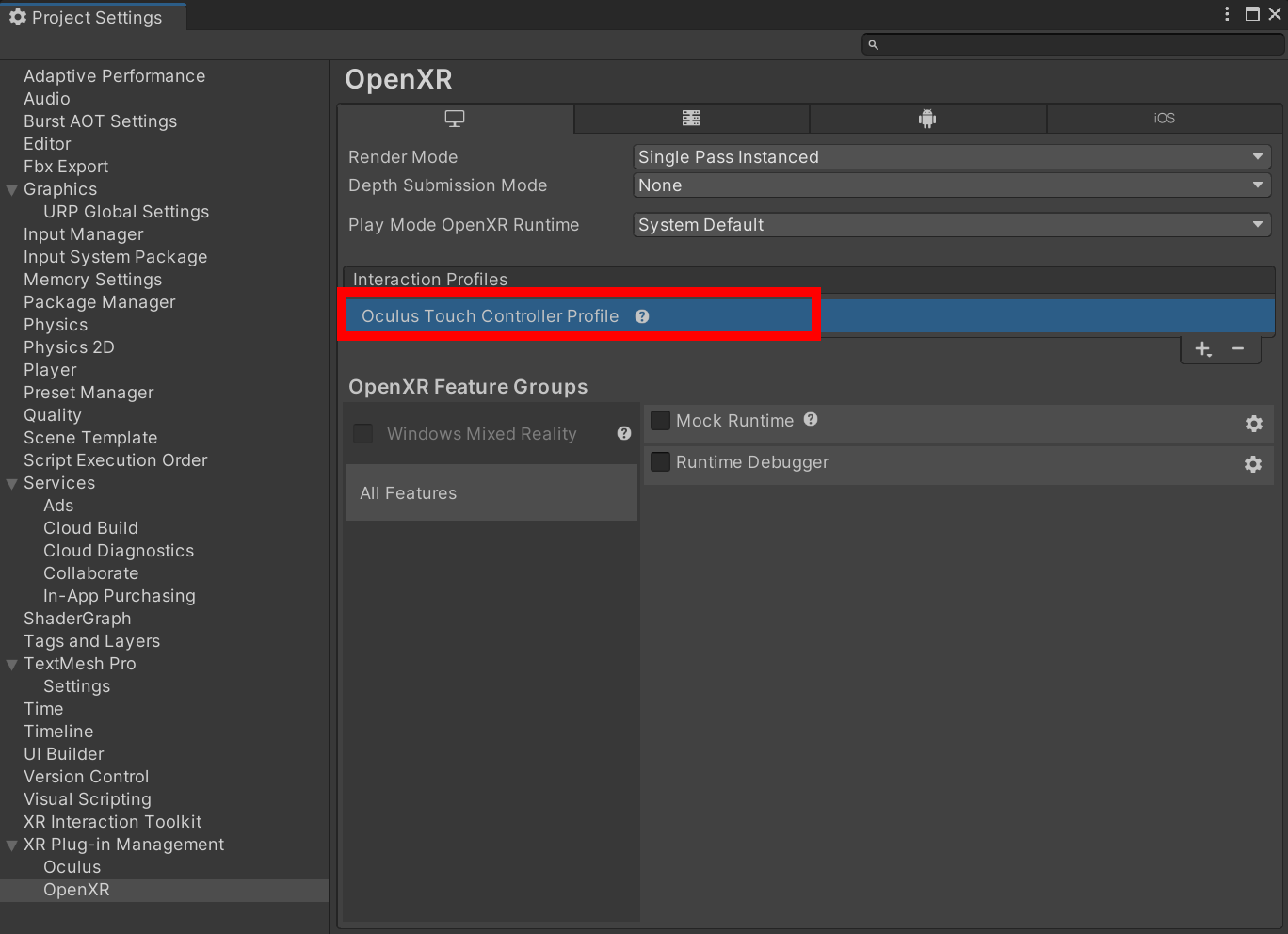Open Scene Template settings

90,438
